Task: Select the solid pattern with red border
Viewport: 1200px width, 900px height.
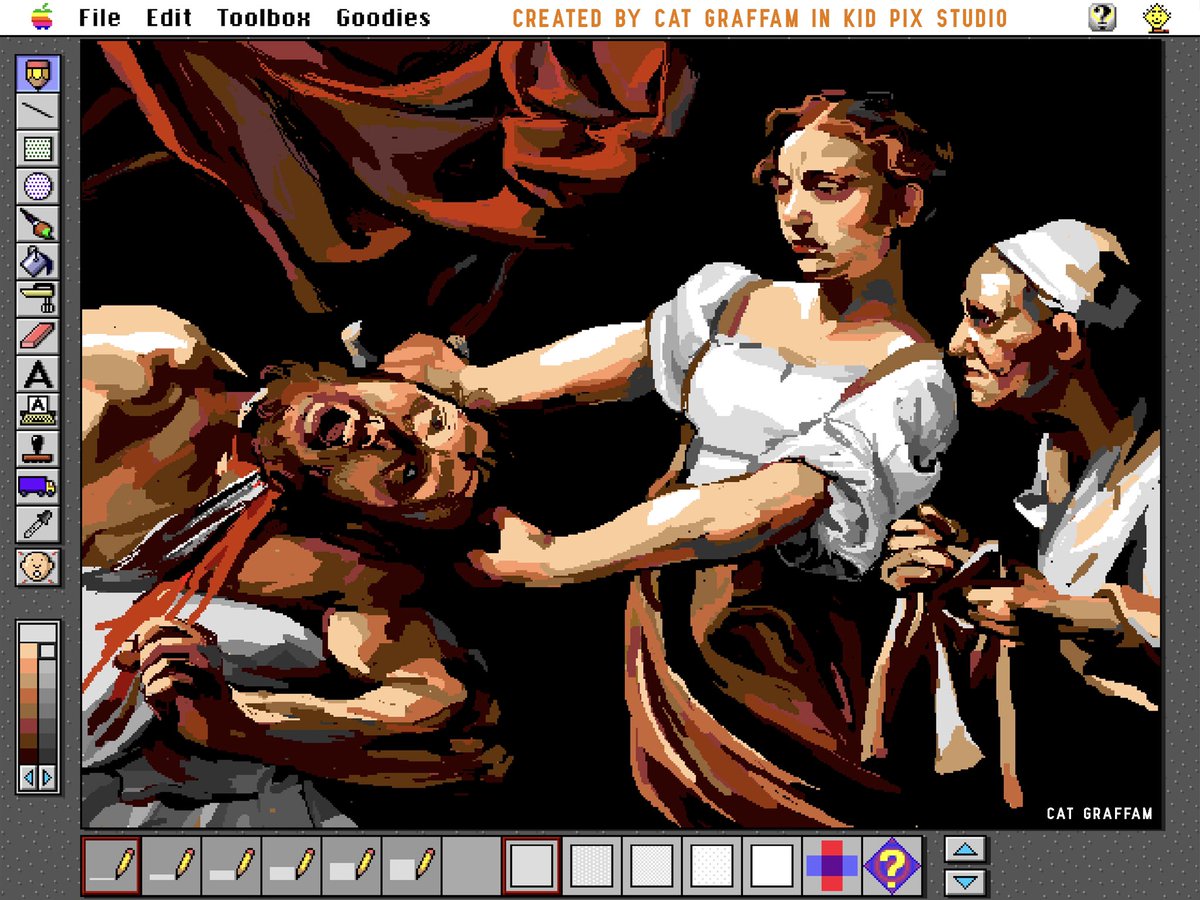Action: pos(531,865)
